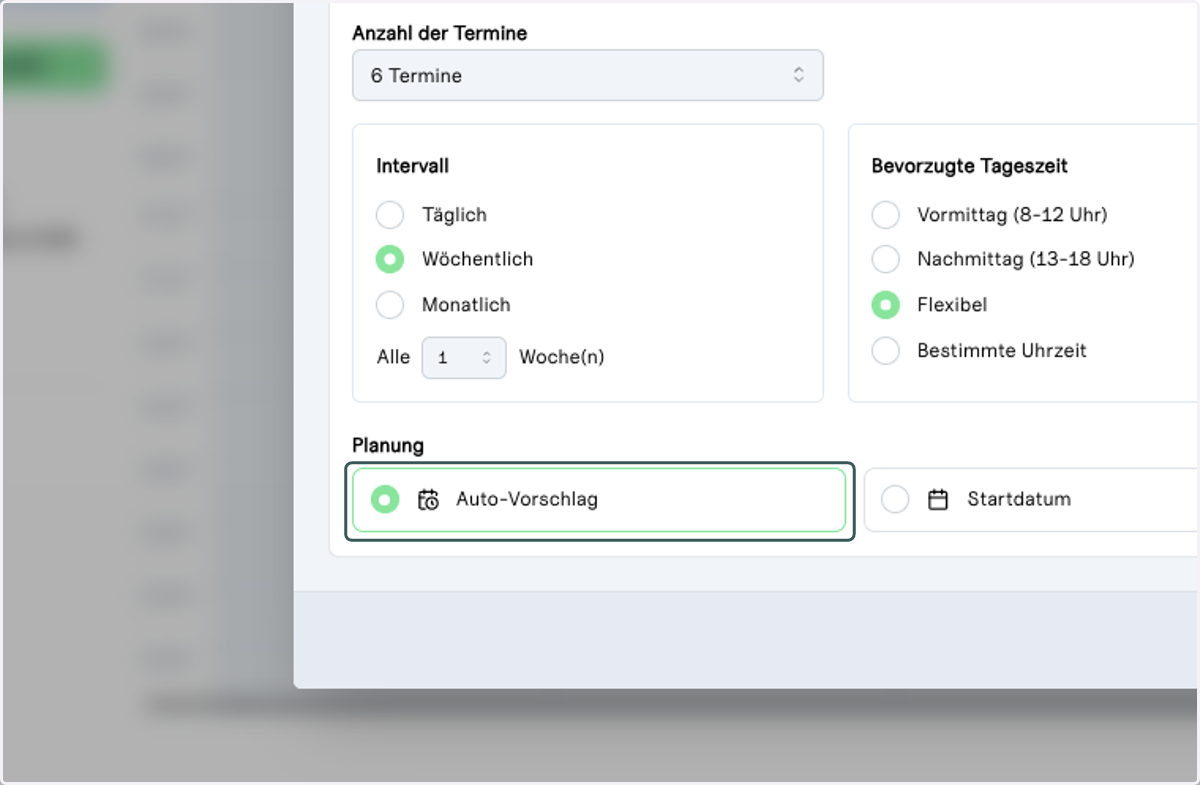Open the Alle Woche(n) number selector
Screen dimensions: 1200x785
(x=464, y=357)
